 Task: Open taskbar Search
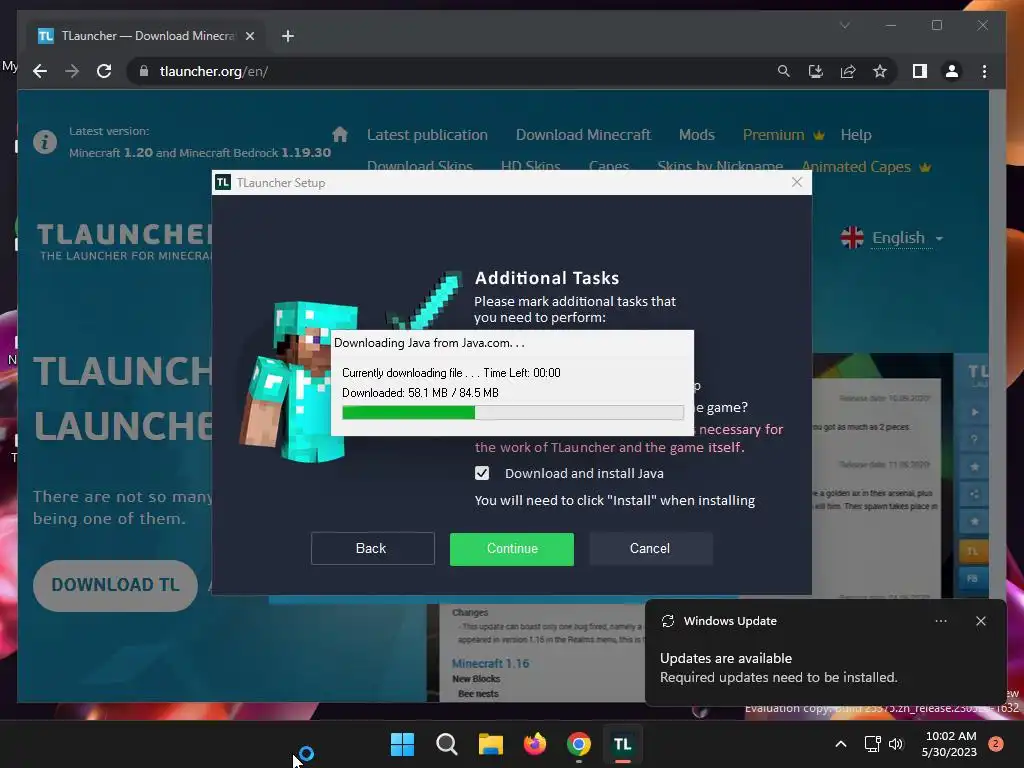[x=447, y=744]
